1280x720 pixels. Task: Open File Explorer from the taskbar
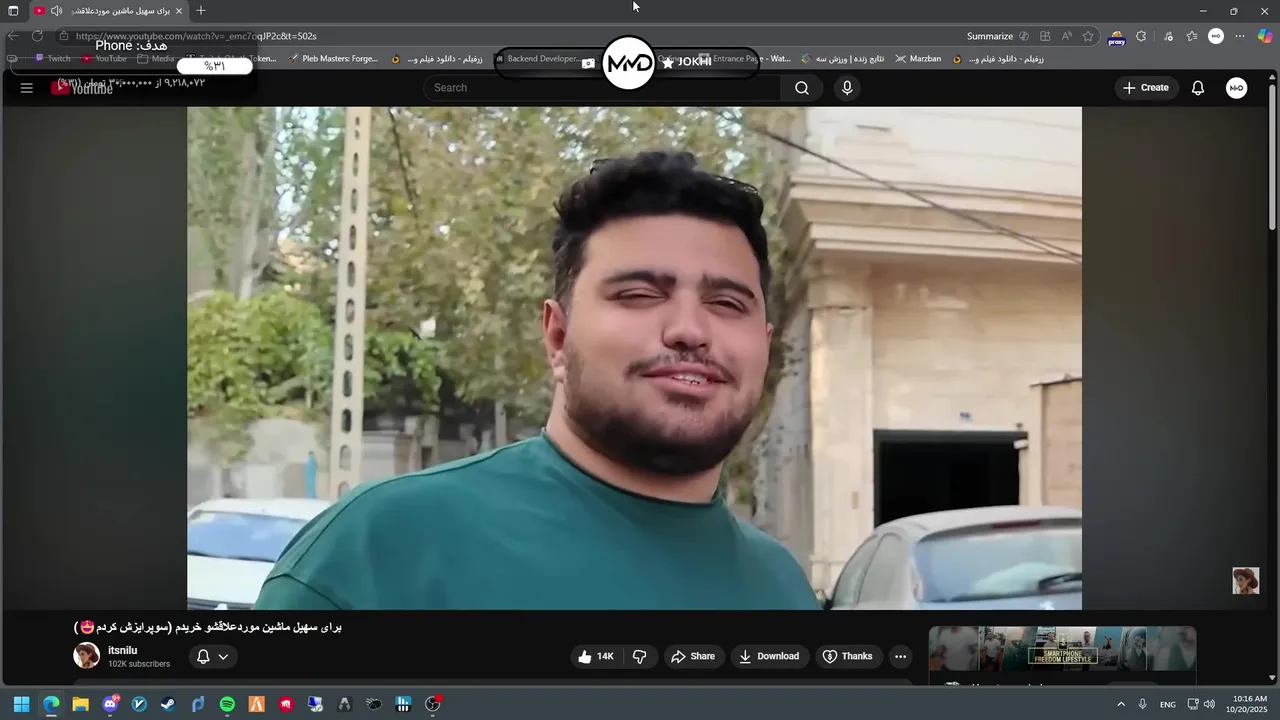tap(80, 704)
